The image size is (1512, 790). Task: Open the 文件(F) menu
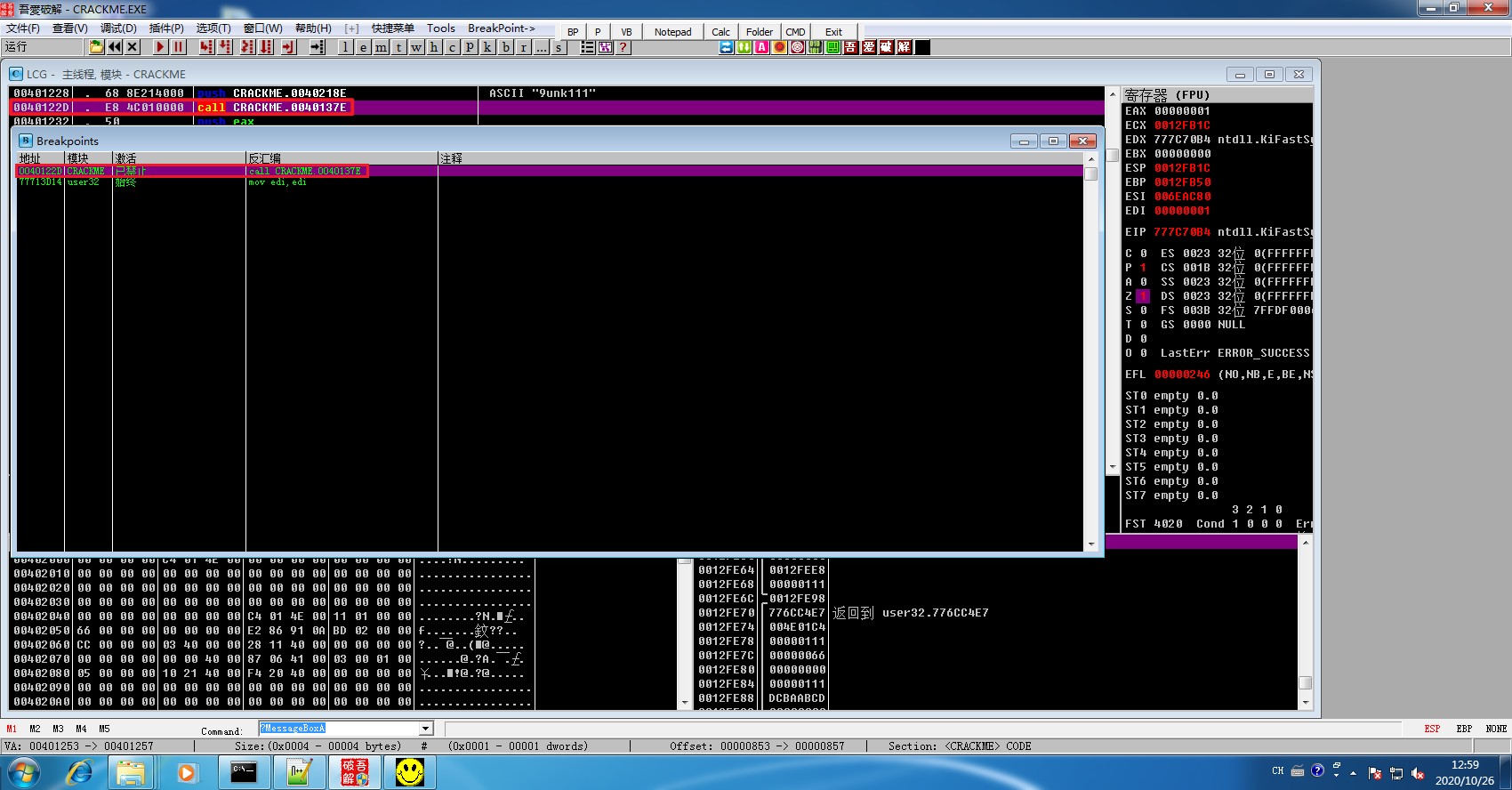pos(23,28)
